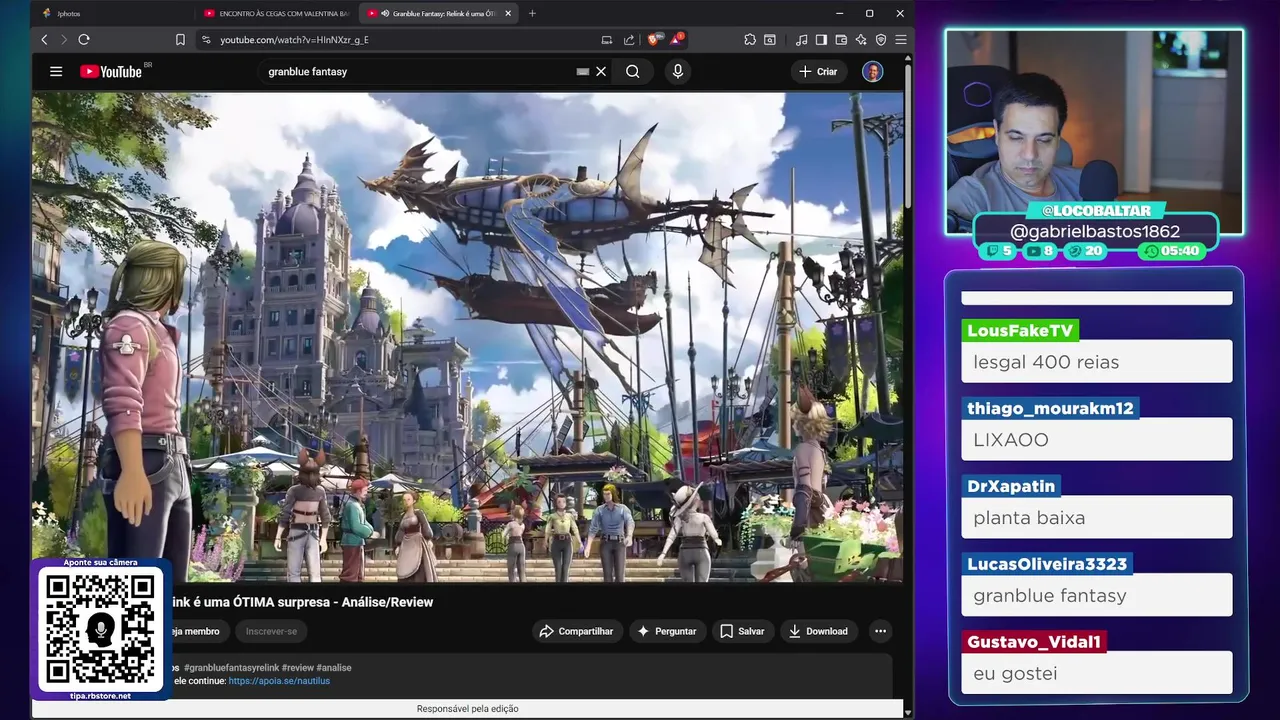Open a new browser tab
Image resolution: width=1280 pixels, height=720 pixels.
pos(532,13)
